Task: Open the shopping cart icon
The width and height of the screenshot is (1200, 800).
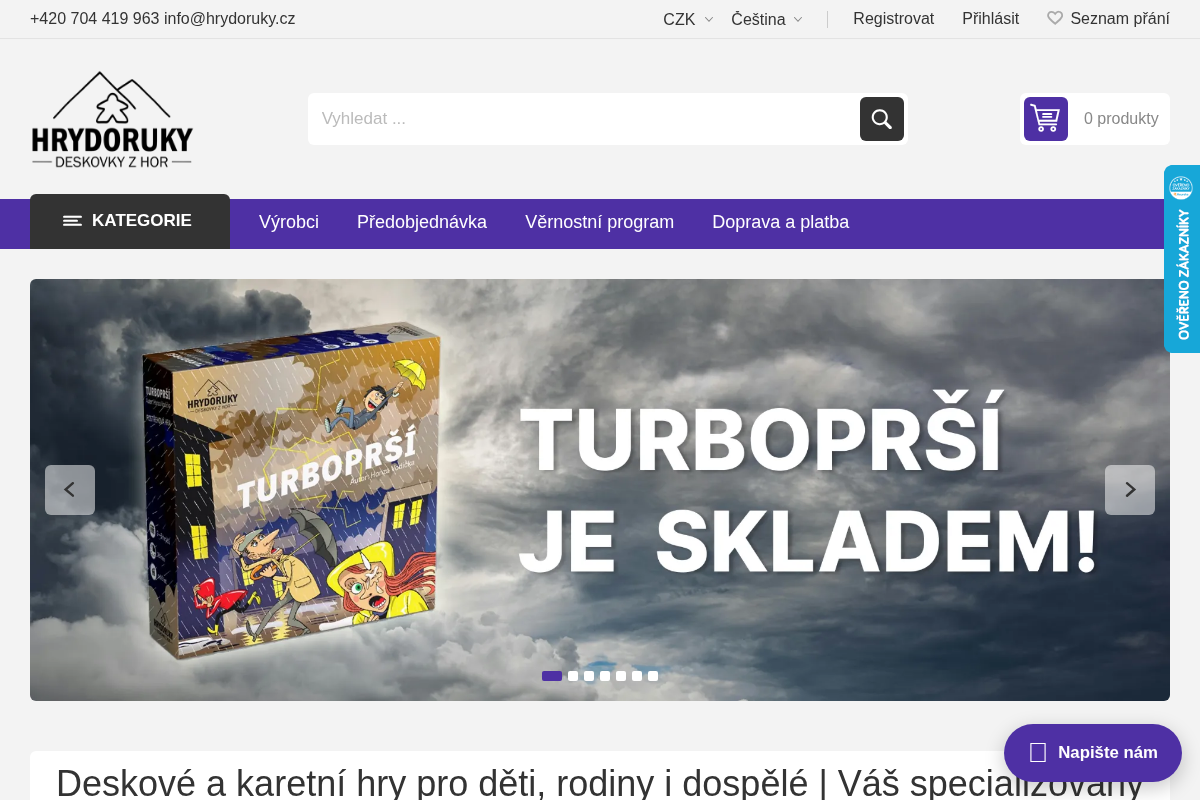Action: (x=1046, y=119)
